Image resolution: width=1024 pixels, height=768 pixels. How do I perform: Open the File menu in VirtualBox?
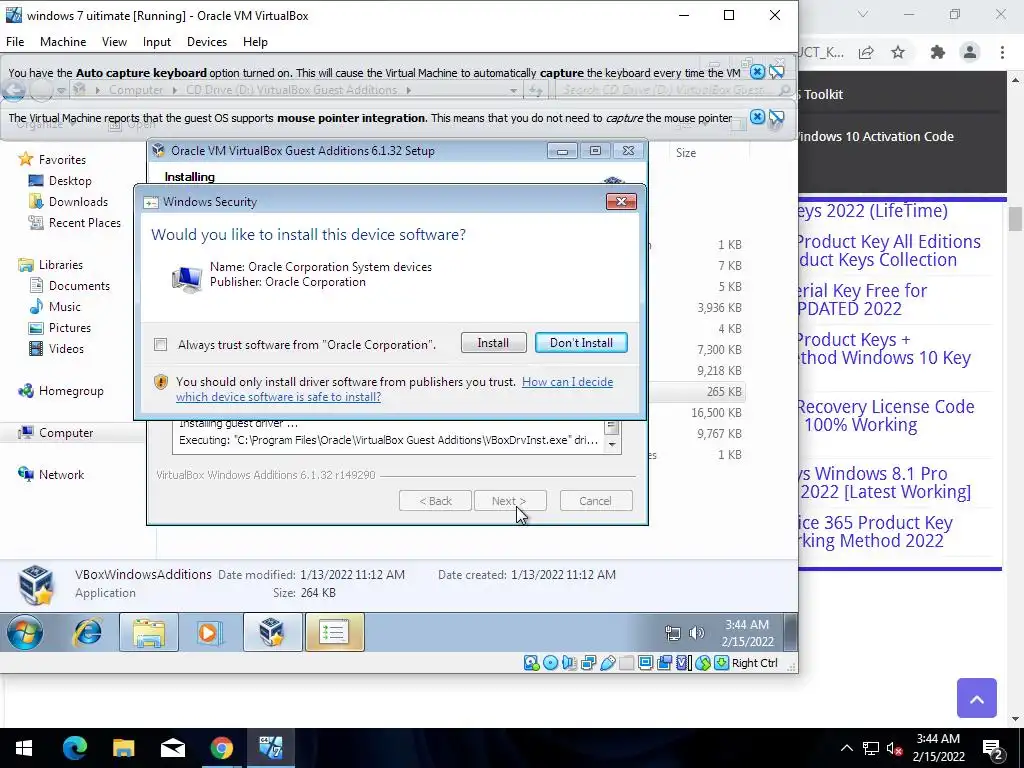pyautogui.click(x=15, y=42)
